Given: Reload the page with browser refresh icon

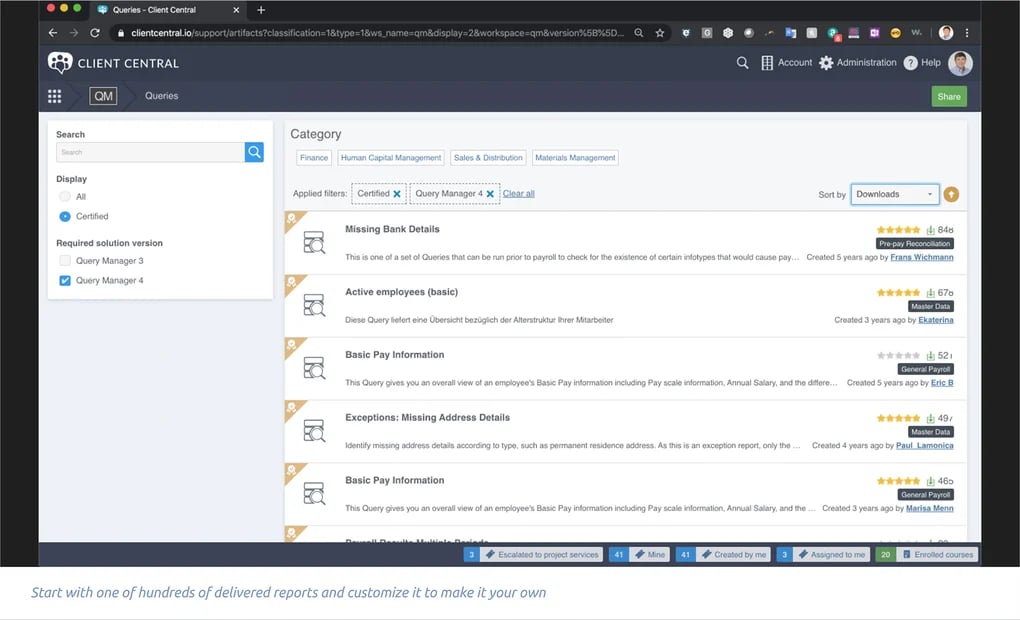Looking at the screenshot, I should 95,32.
